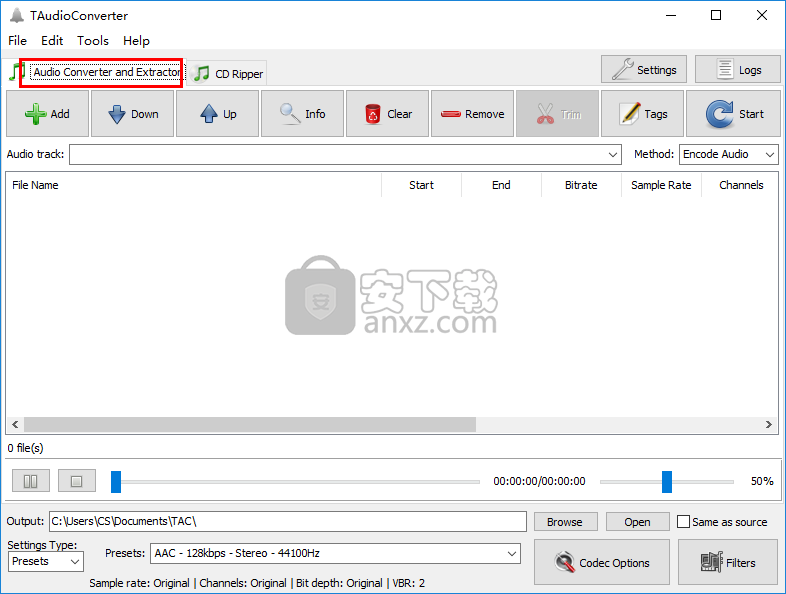
Task: Close the TAudioConverter window
Action: pos(762,15)
